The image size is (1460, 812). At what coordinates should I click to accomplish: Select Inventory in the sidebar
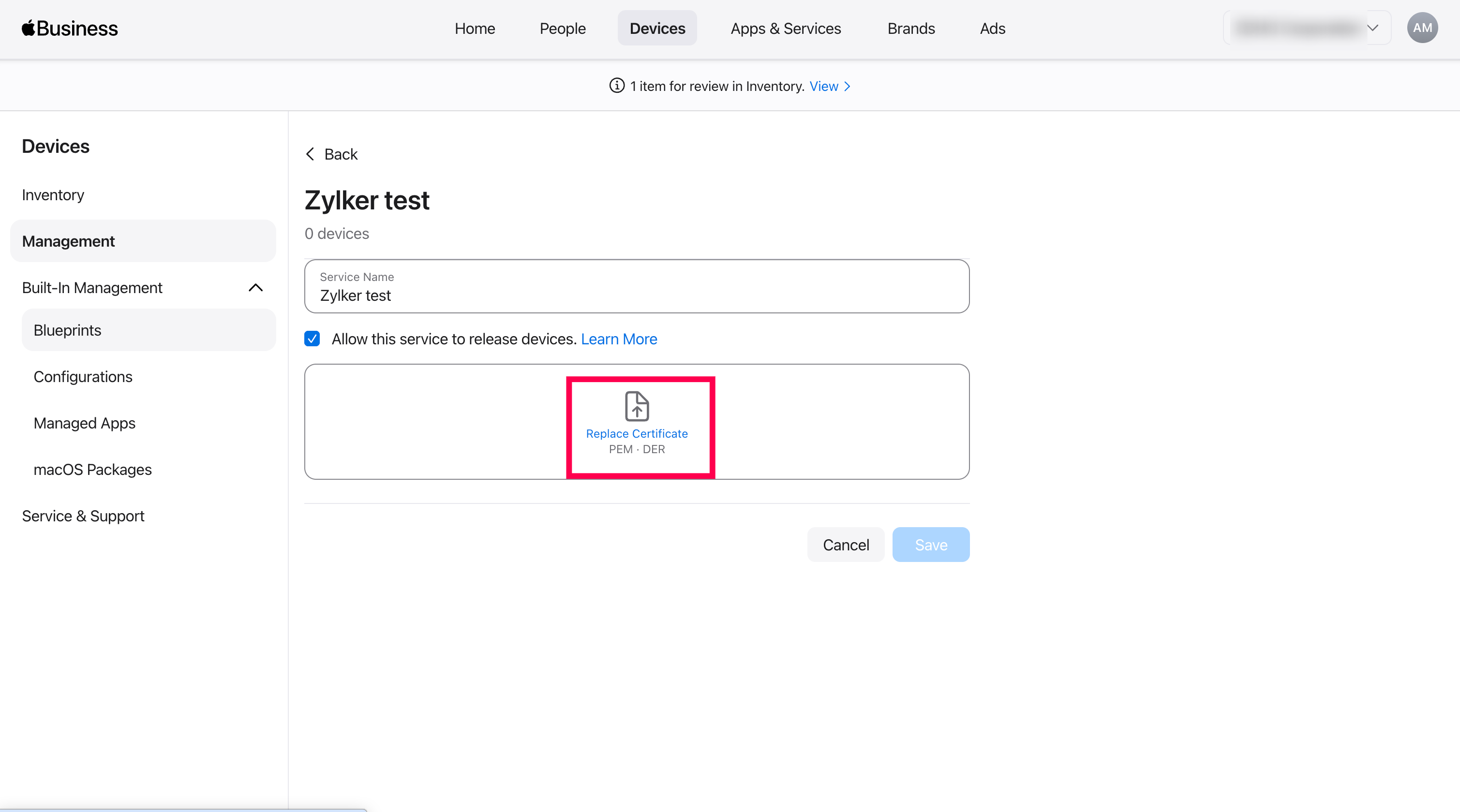[x=53, y=195]
